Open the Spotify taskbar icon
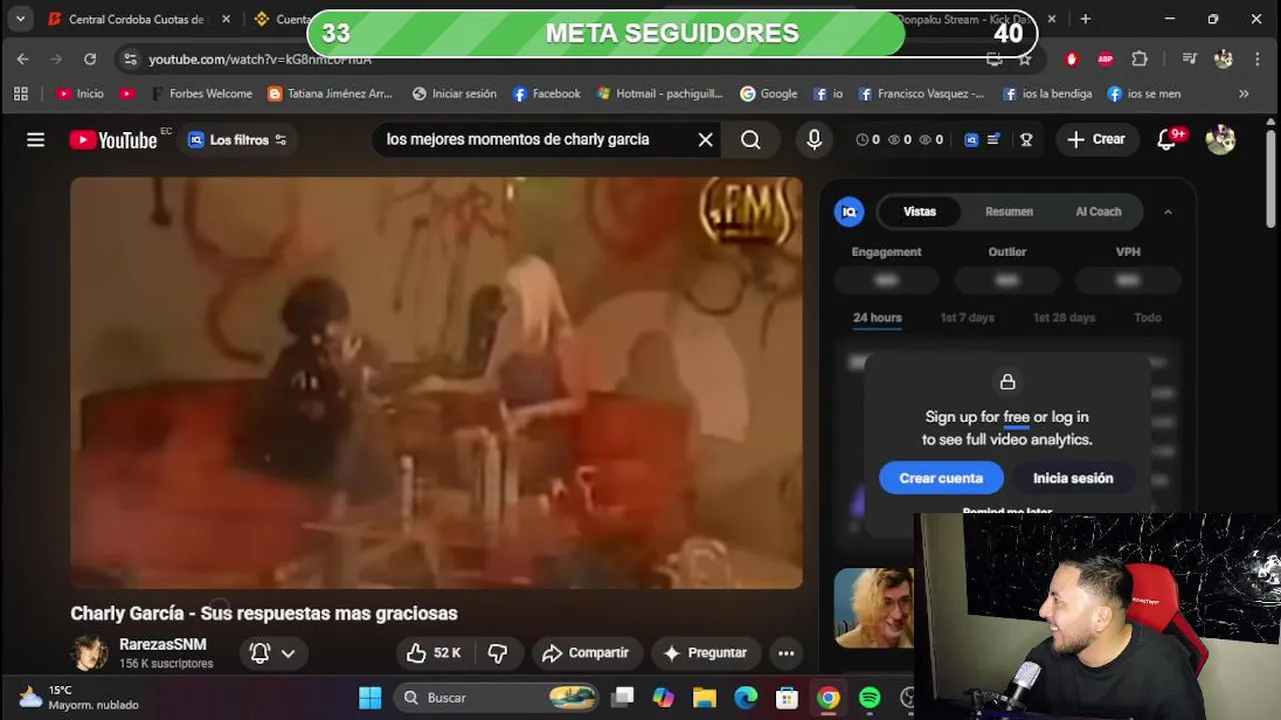Image resolution: width=1281 pixels, height=720 pixels. [x=870, y=698]
